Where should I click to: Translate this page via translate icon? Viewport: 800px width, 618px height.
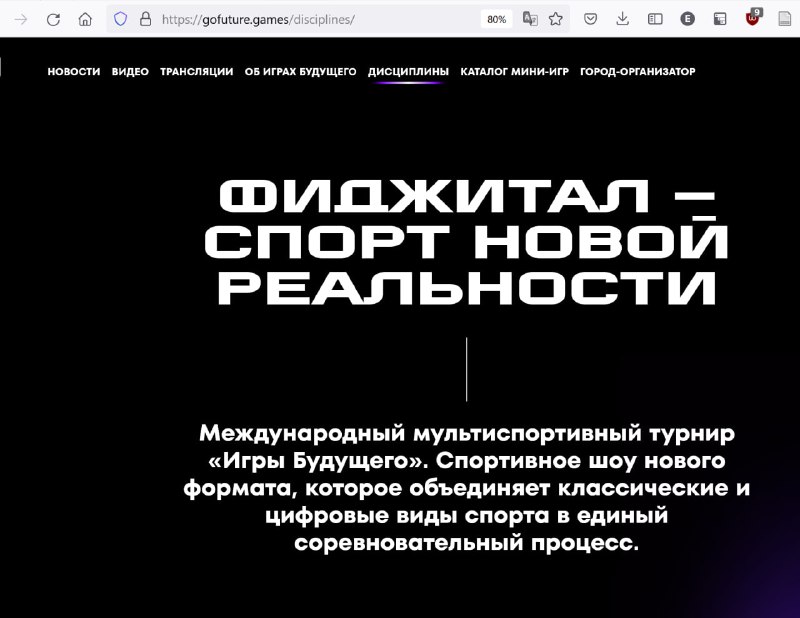click(530, 19)
